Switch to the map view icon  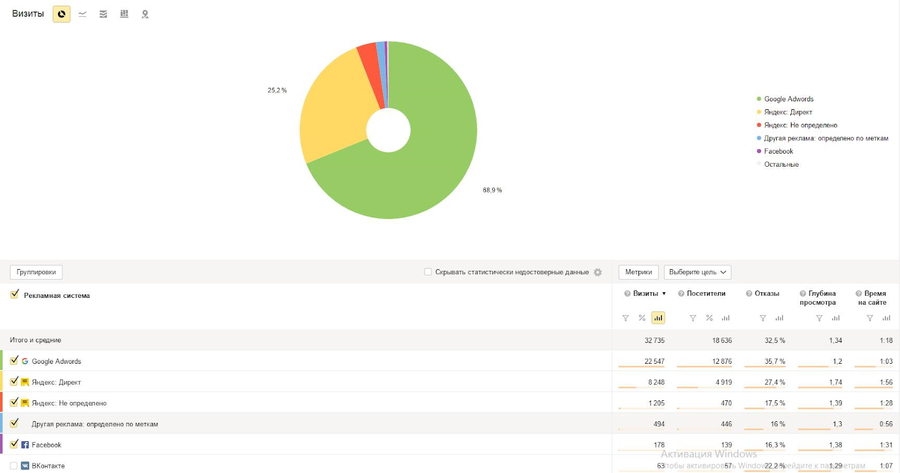click(145, 14)
